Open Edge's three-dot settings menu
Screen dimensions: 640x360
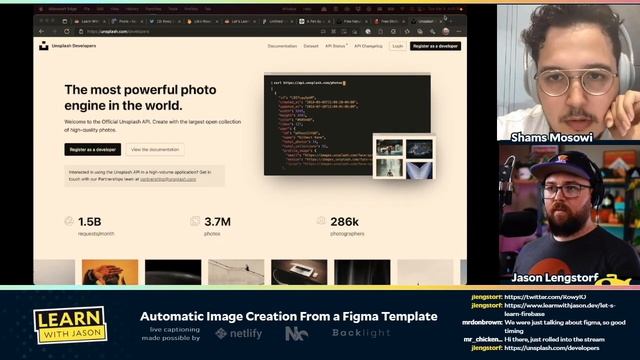[459, 31]
